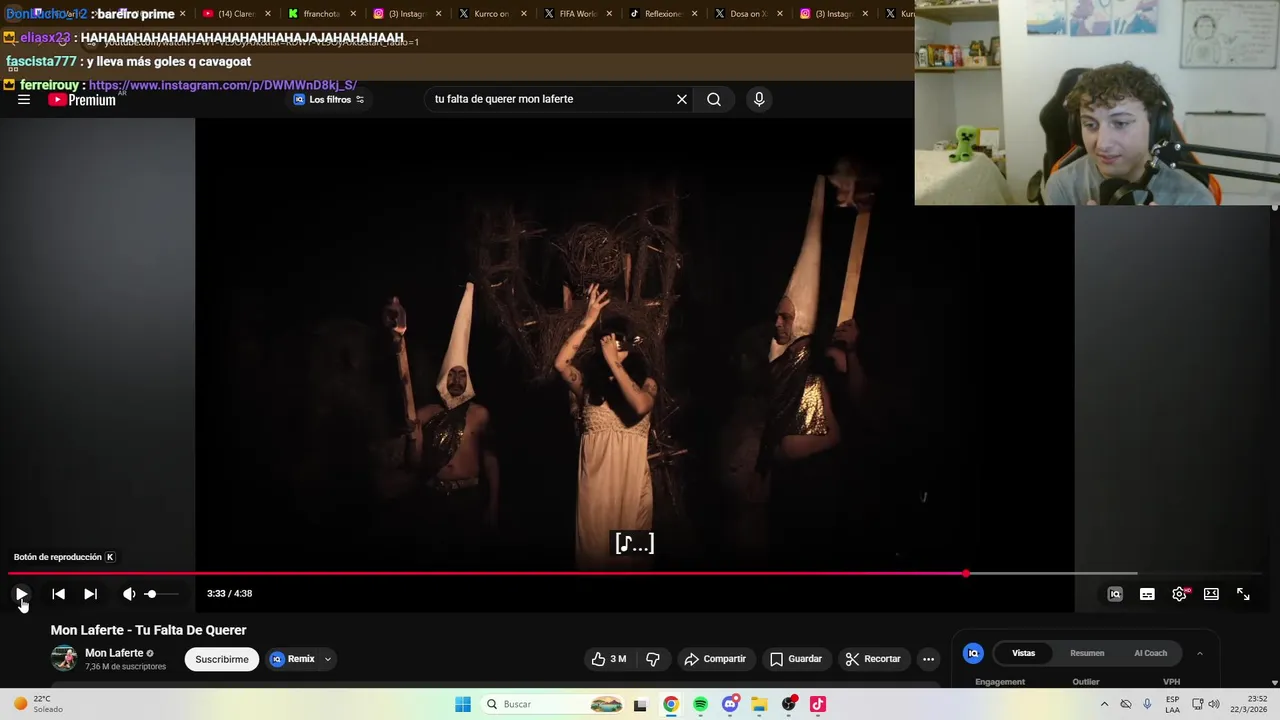Open the Mon Laferte channel avatar
The width and height of the screenshot is (1280, 720).
tap(64, 658)
